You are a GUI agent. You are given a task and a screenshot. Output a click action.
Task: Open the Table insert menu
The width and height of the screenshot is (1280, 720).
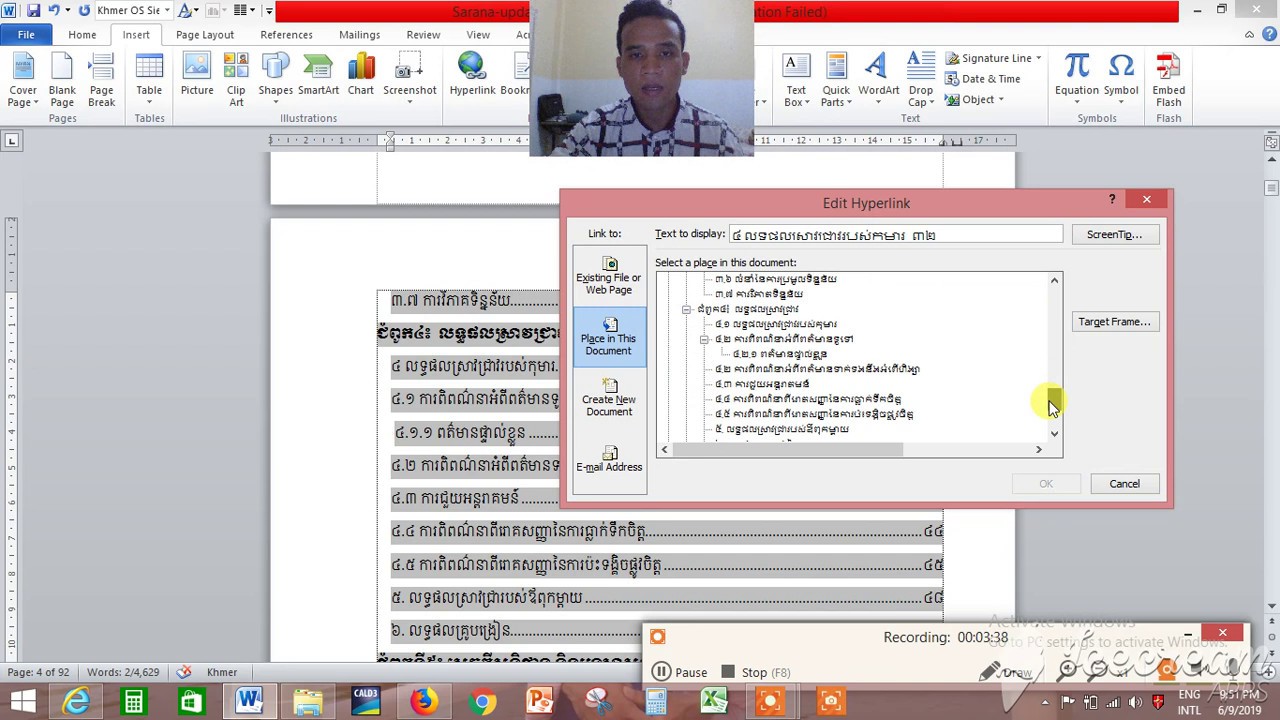[x=149, y=81]
